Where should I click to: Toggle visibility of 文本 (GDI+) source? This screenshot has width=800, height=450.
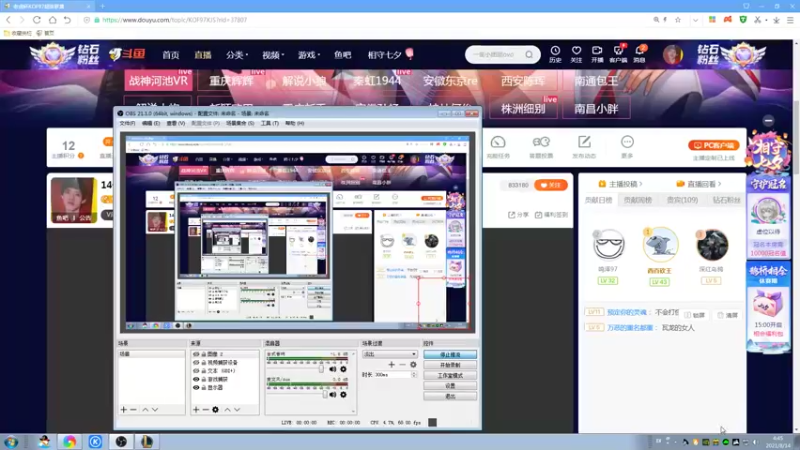pos(196,371)
